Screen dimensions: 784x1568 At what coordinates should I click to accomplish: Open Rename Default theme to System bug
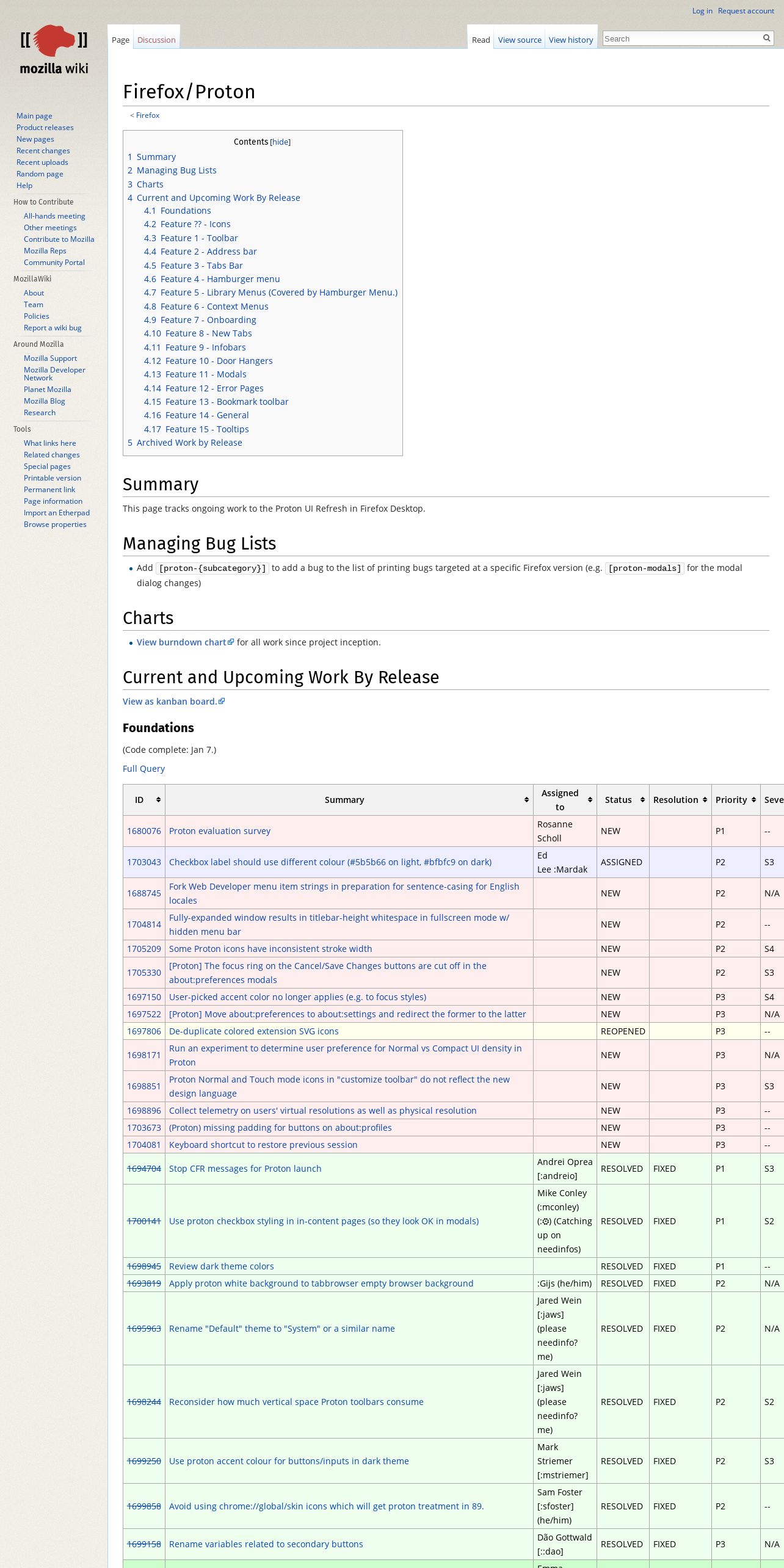click(x=282, y=1329)
